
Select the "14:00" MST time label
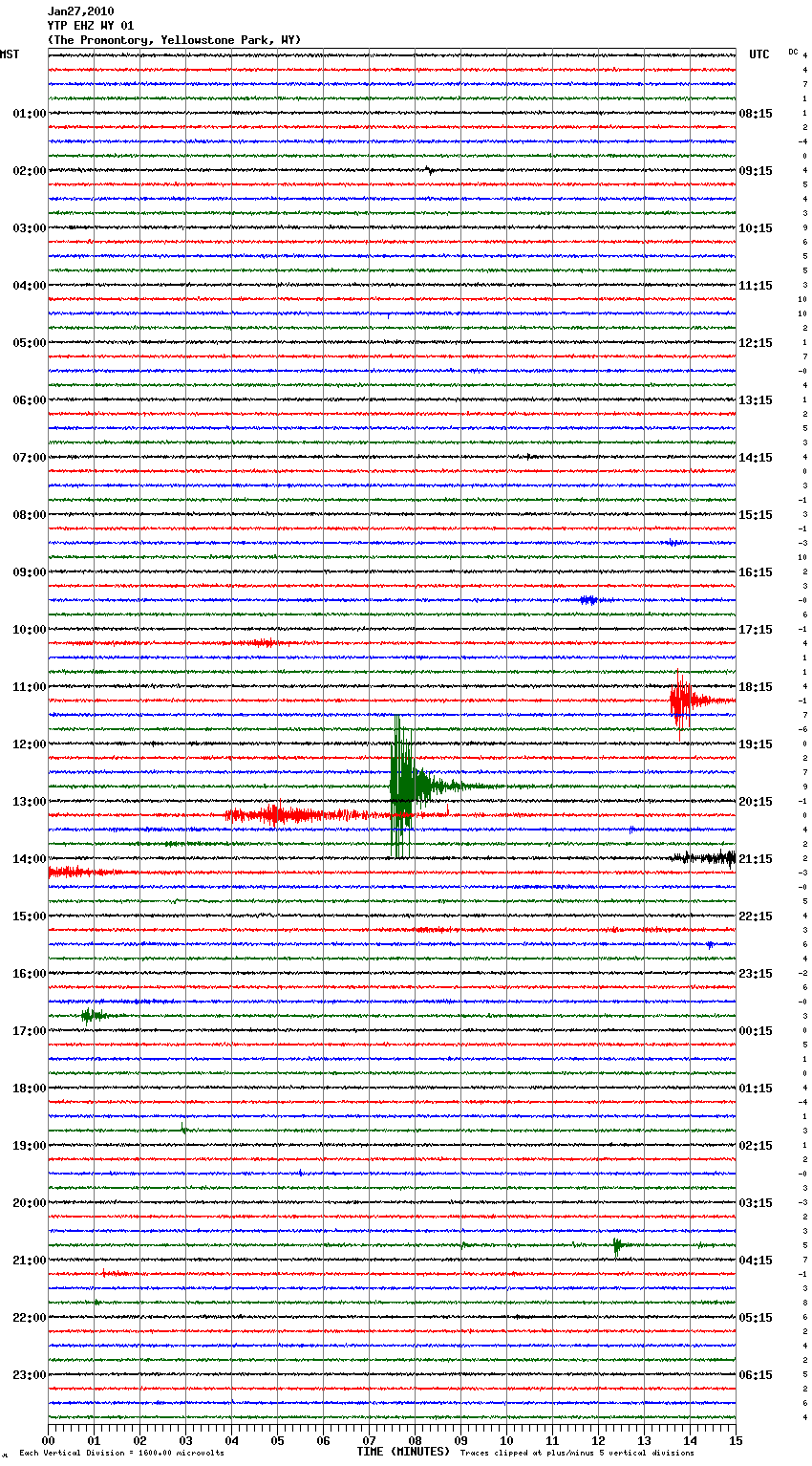point(29,859)
